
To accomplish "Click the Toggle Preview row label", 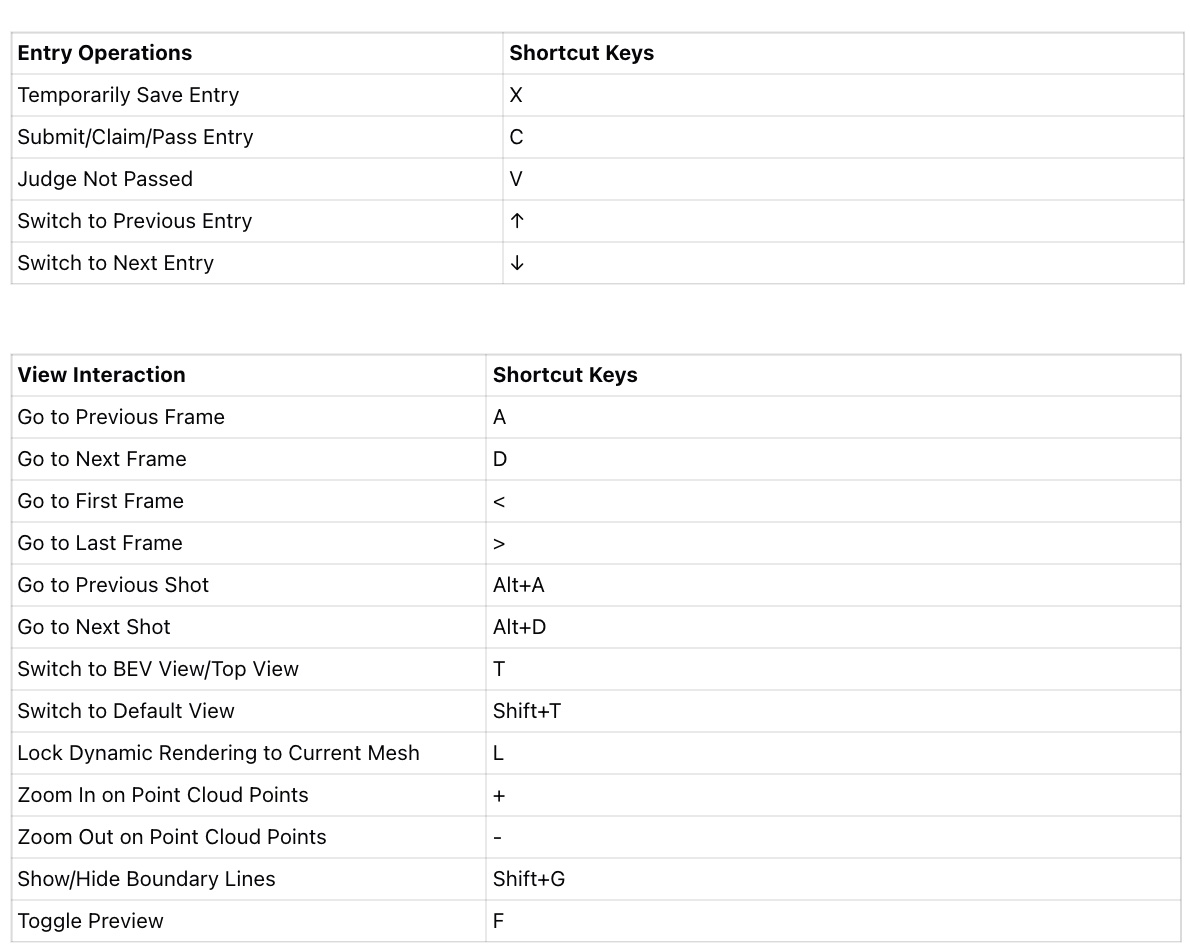I will click(x=90, y=921).
